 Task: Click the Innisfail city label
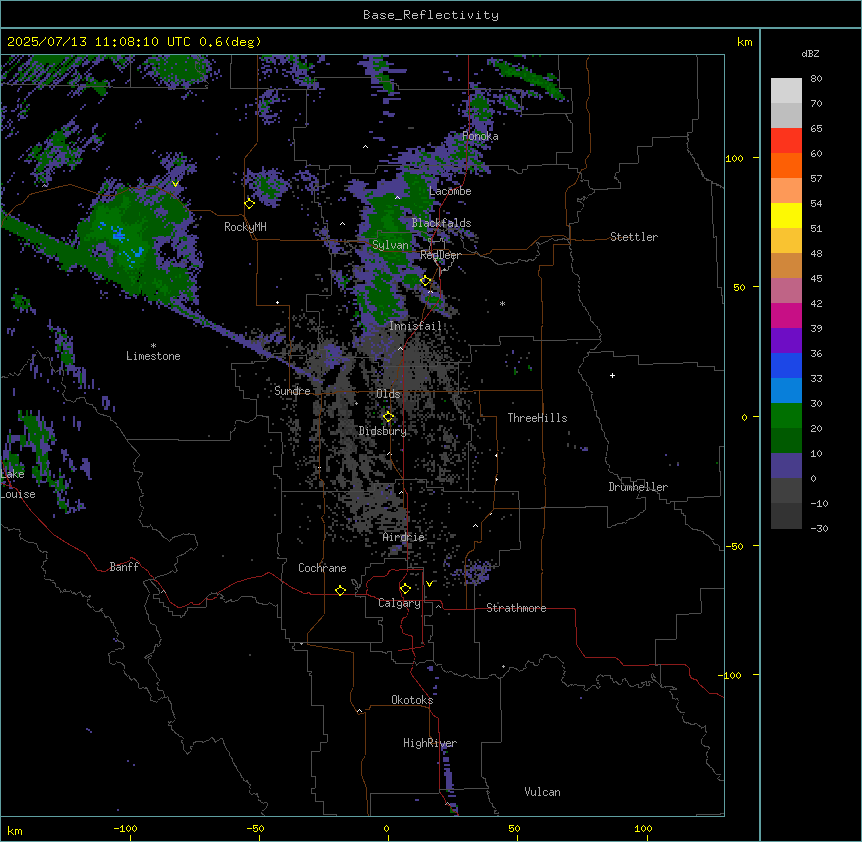(x=415, y=326)
